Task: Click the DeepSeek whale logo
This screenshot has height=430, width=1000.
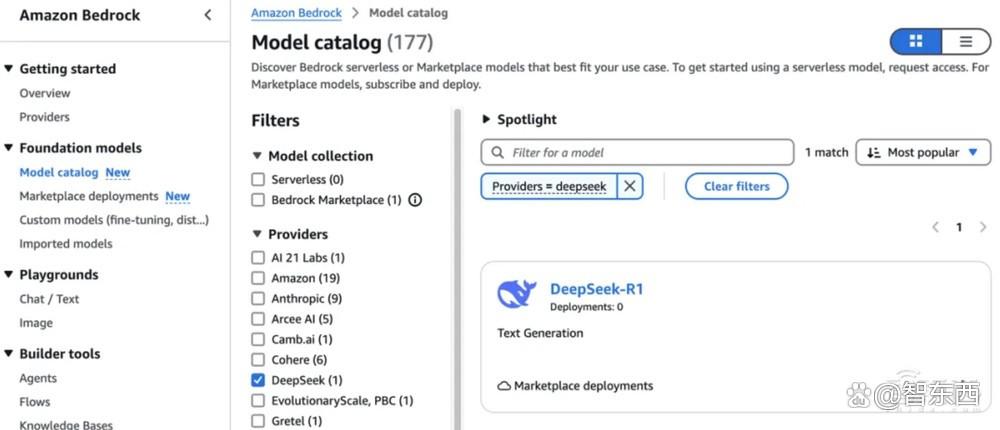Action: pyautogui.click(x=517, y=294)
